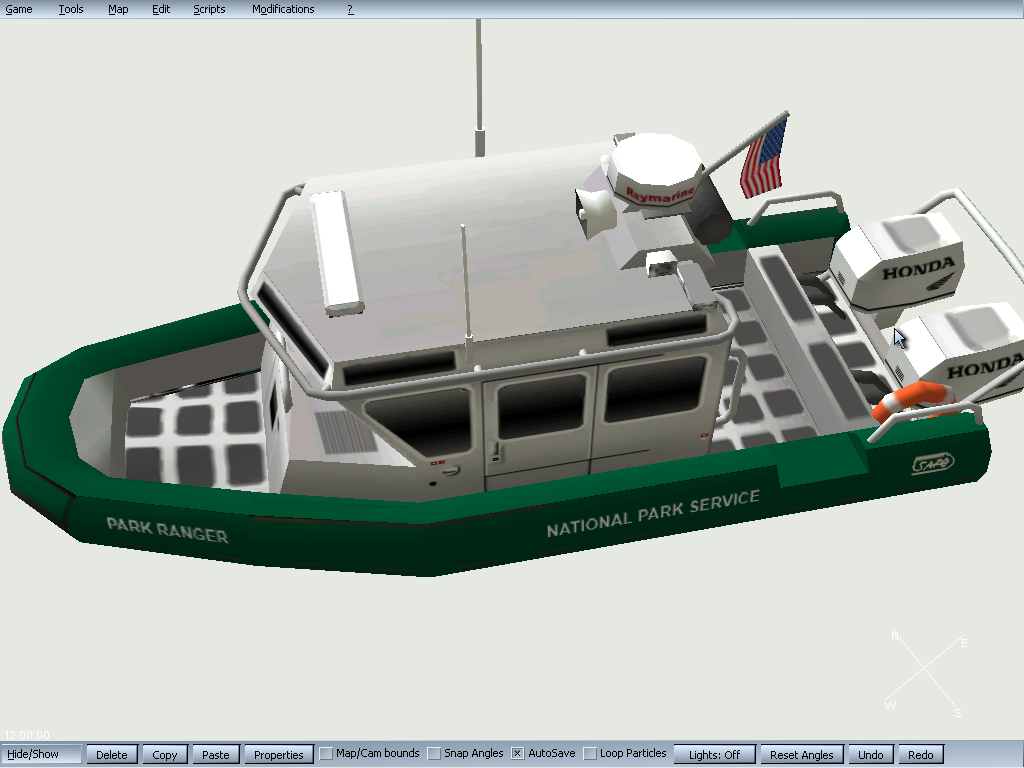Click the Delete button

point(112,754)
